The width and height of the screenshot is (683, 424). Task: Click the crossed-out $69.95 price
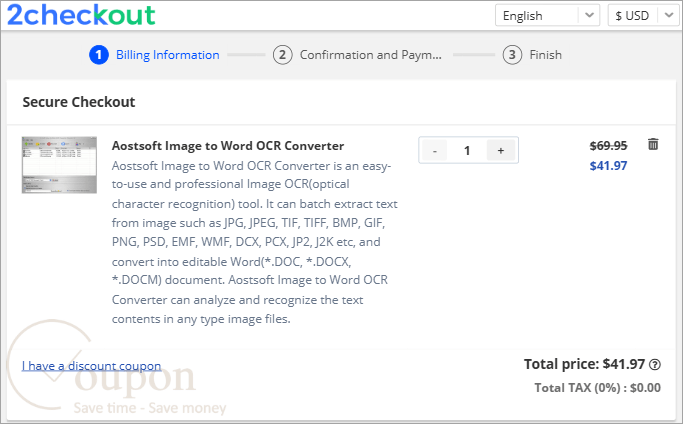609,146
